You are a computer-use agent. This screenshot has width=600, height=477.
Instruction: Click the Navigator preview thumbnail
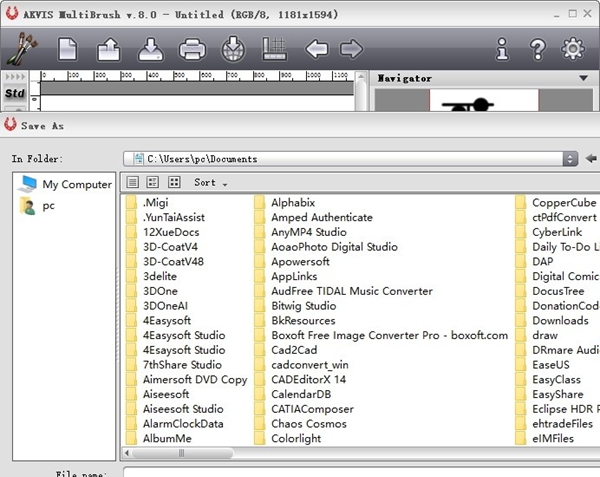pos(484,100)
